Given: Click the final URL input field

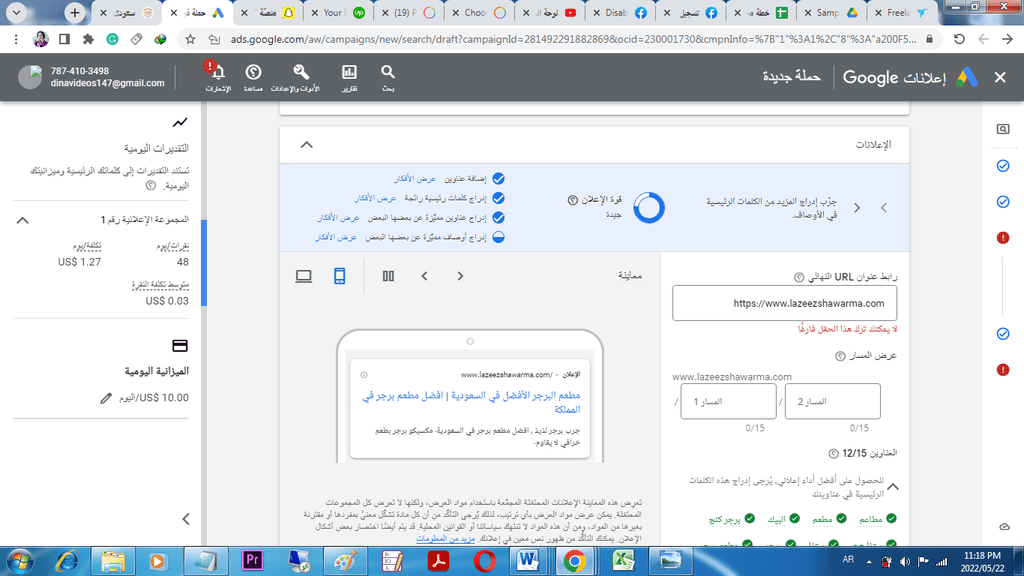Looking at the screenshot, I should [784, 303].
